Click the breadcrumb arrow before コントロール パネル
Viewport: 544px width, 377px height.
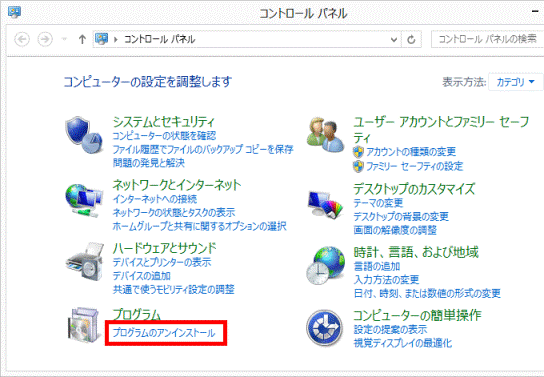point(116,40)
